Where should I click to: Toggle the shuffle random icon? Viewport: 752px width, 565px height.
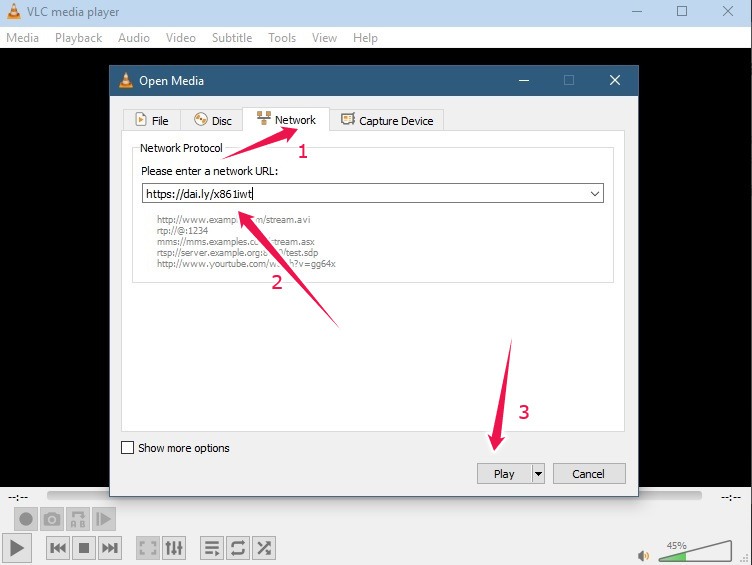tap(264, 548)
